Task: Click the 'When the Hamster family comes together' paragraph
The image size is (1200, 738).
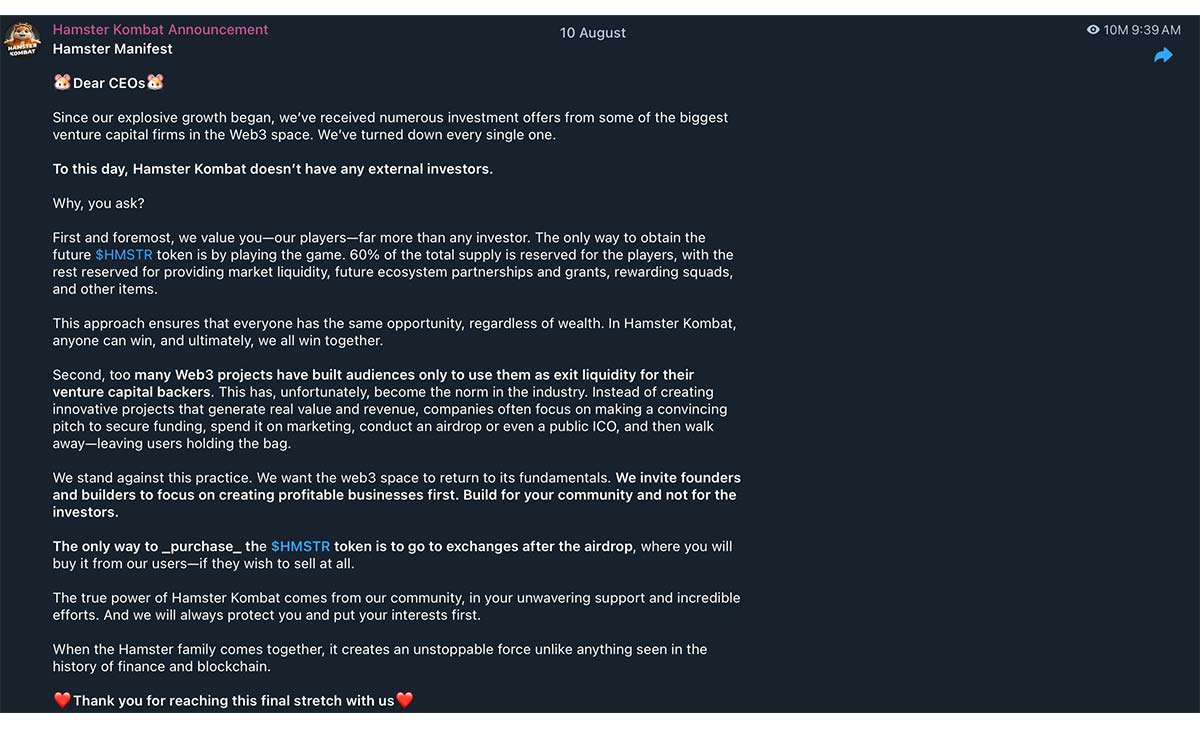Action: (x=380, y=658)
